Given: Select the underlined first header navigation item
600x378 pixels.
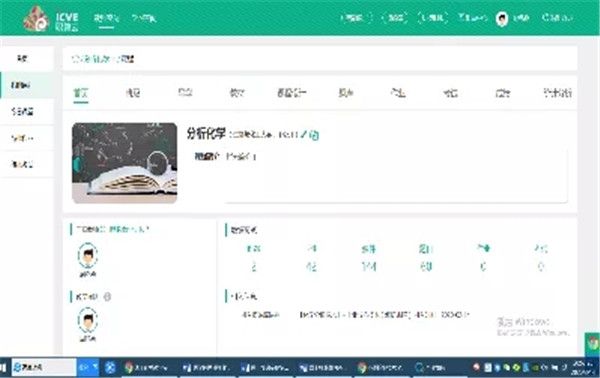Looking at the screenshot, I should [x=106, y=18].
